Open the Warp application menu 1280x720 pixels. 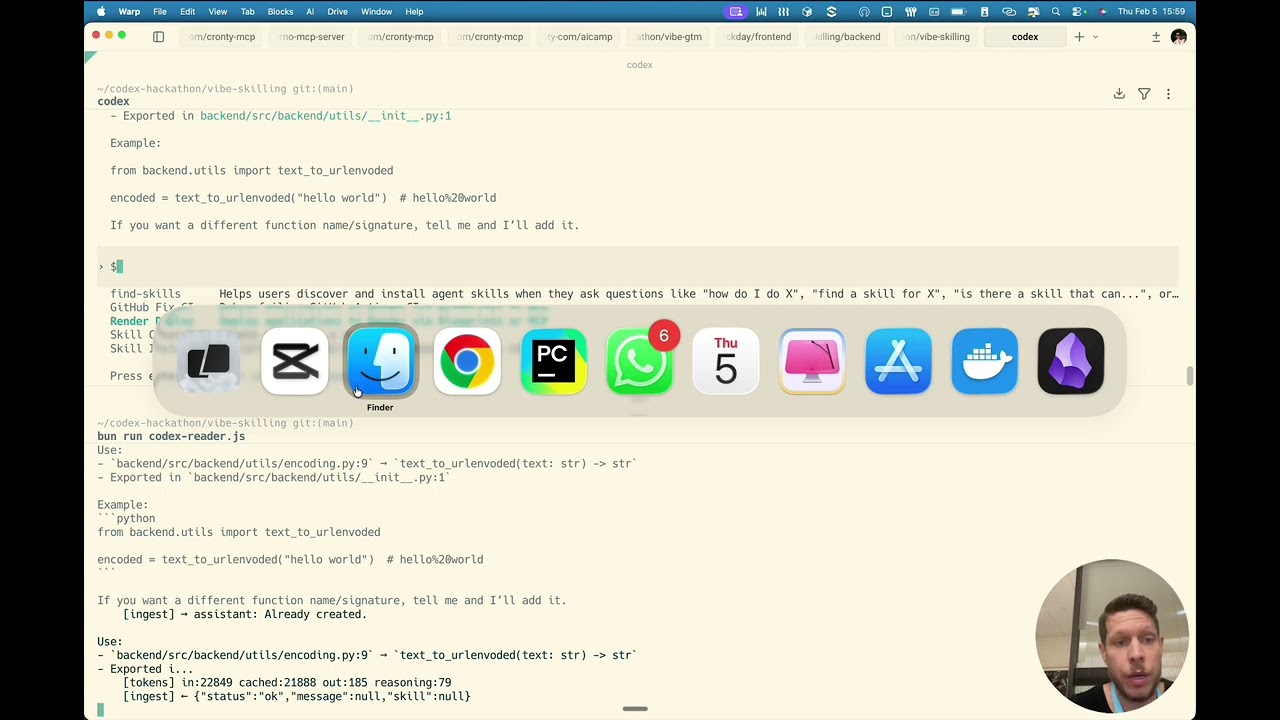point(129,12)
